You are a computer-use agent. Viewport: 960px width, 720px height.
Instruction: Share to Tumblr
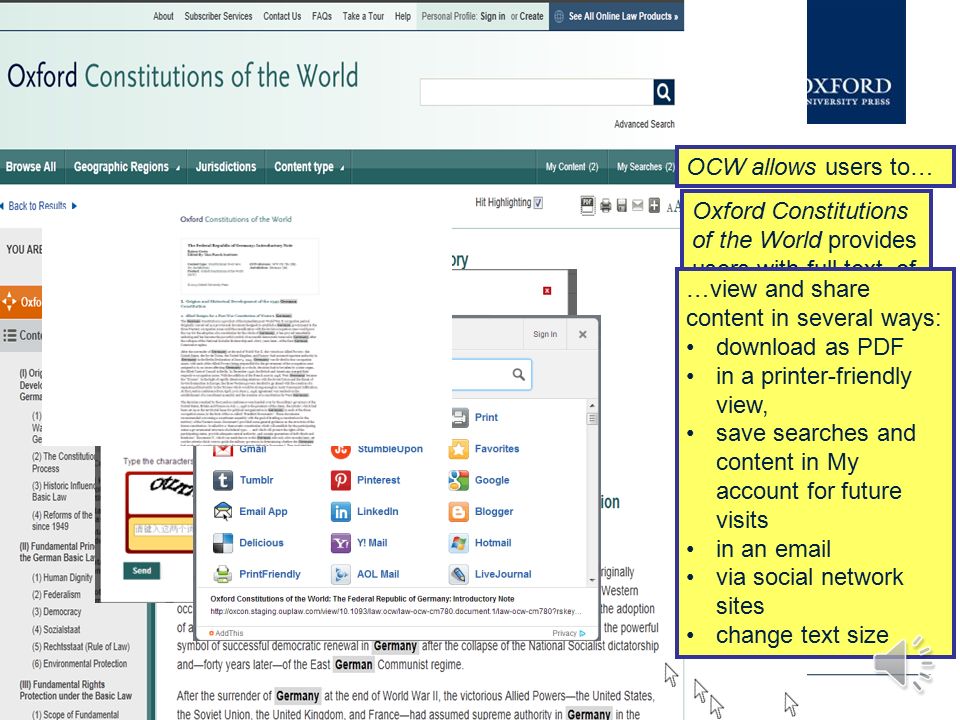(x=244, y=480)
